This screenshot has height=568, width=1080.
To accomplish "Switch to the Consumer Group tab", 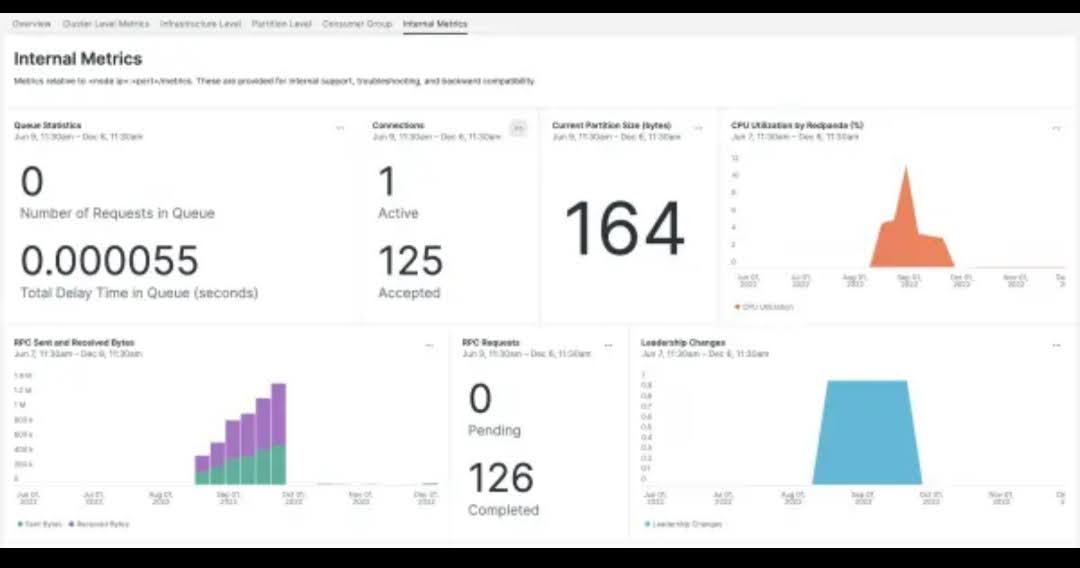I will coord(357,24).
